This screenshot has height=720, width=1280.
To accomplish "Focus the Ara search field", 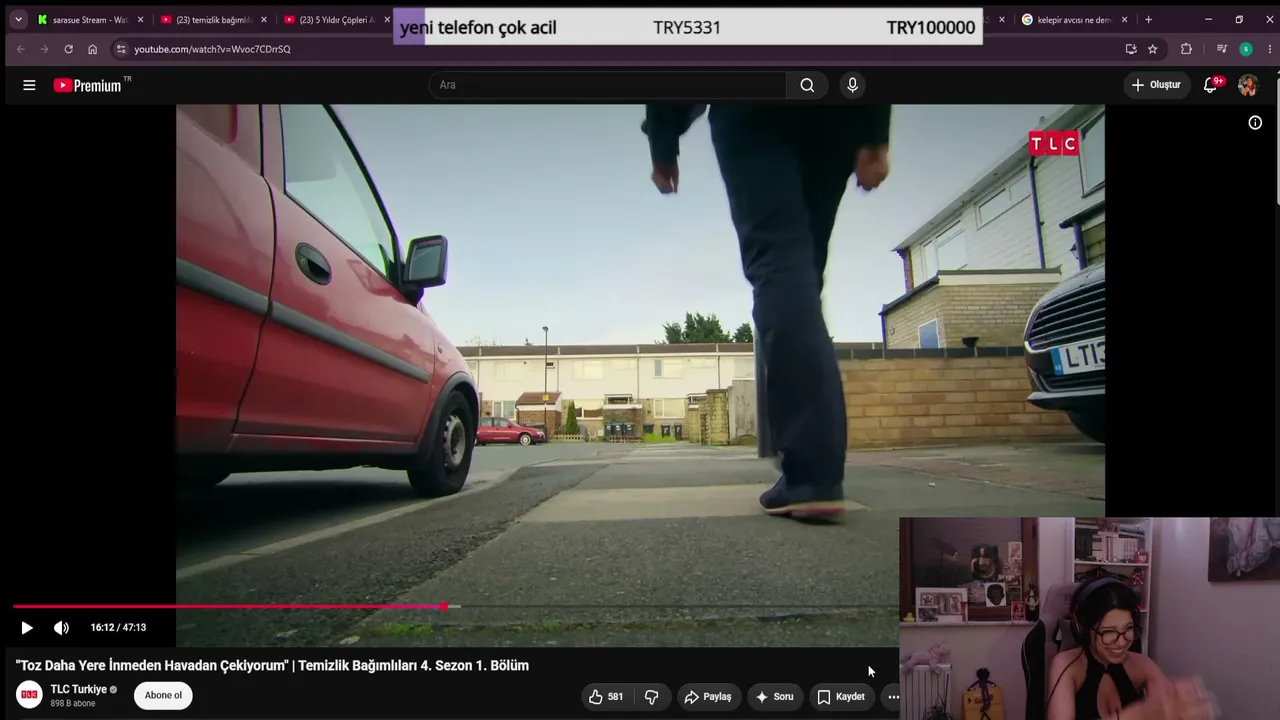I will [608, 85].
